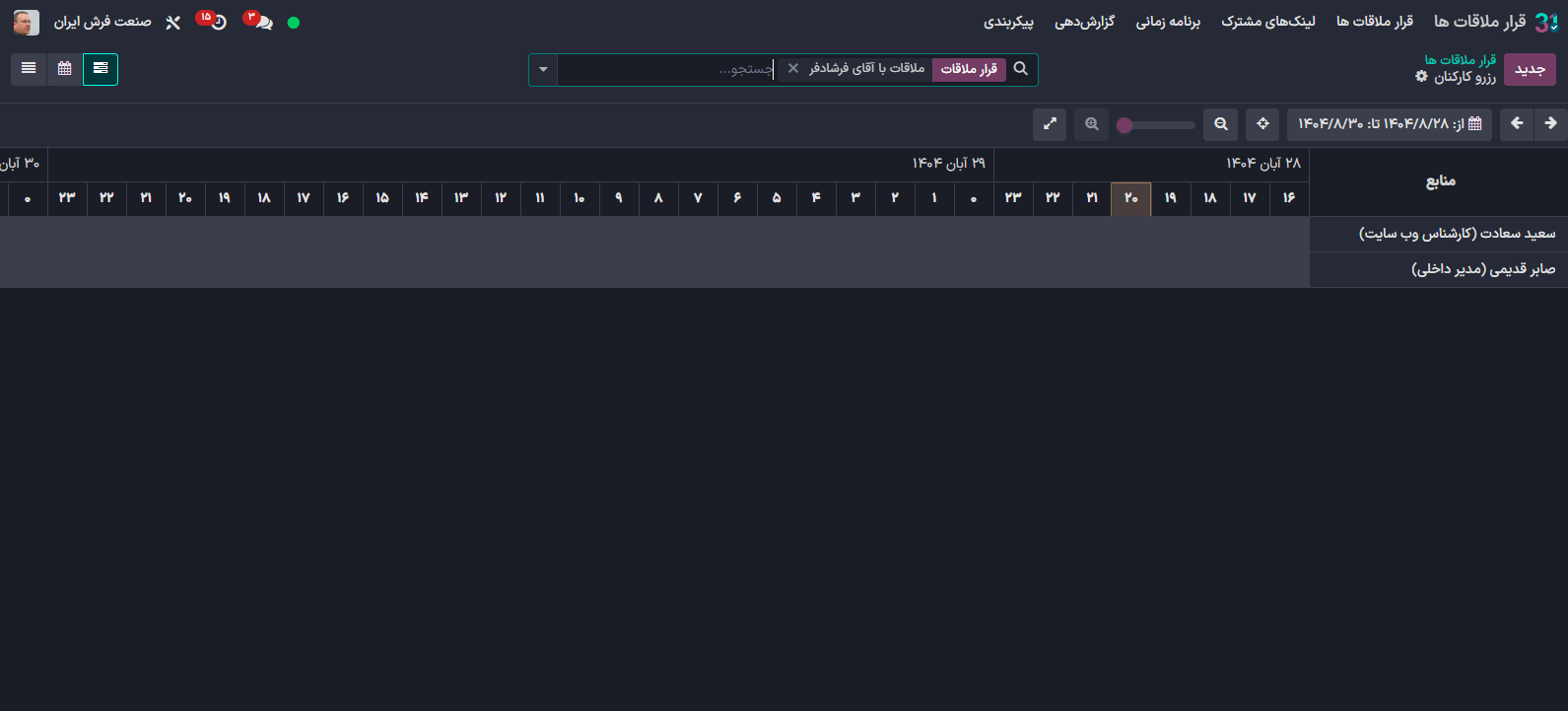Go to the right arrow period button

(1550, 124)
